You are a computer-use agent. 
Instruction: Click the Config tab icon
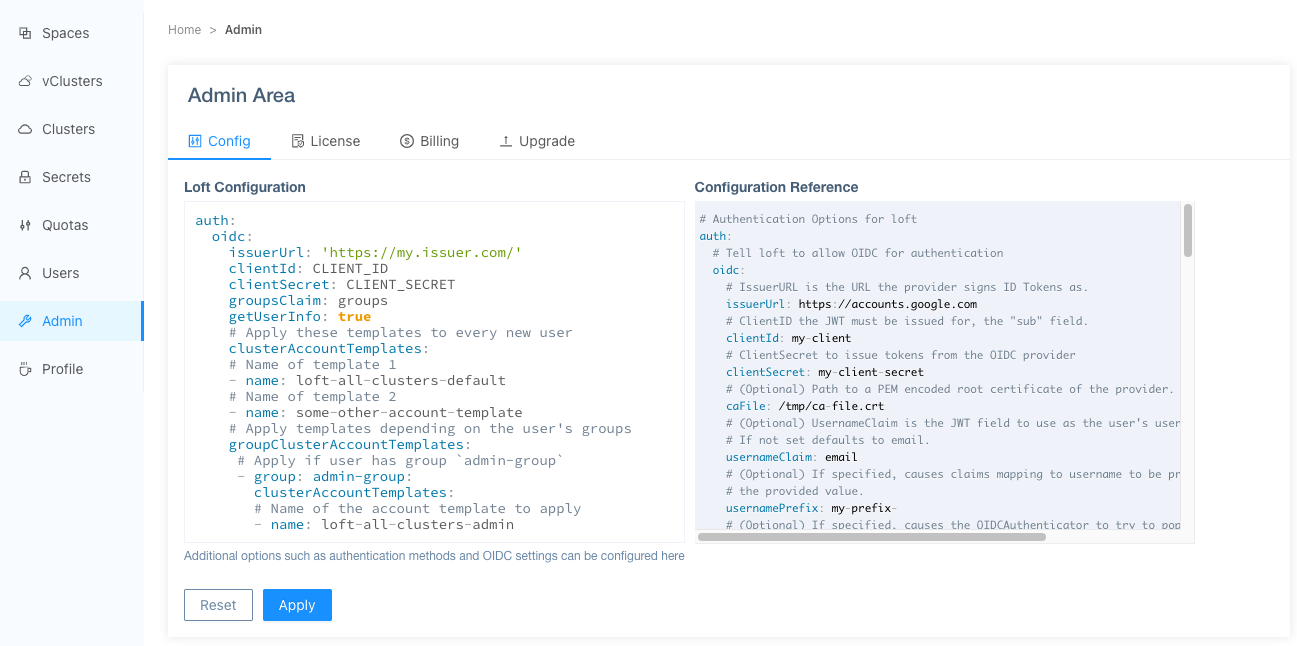coord(195,141)
